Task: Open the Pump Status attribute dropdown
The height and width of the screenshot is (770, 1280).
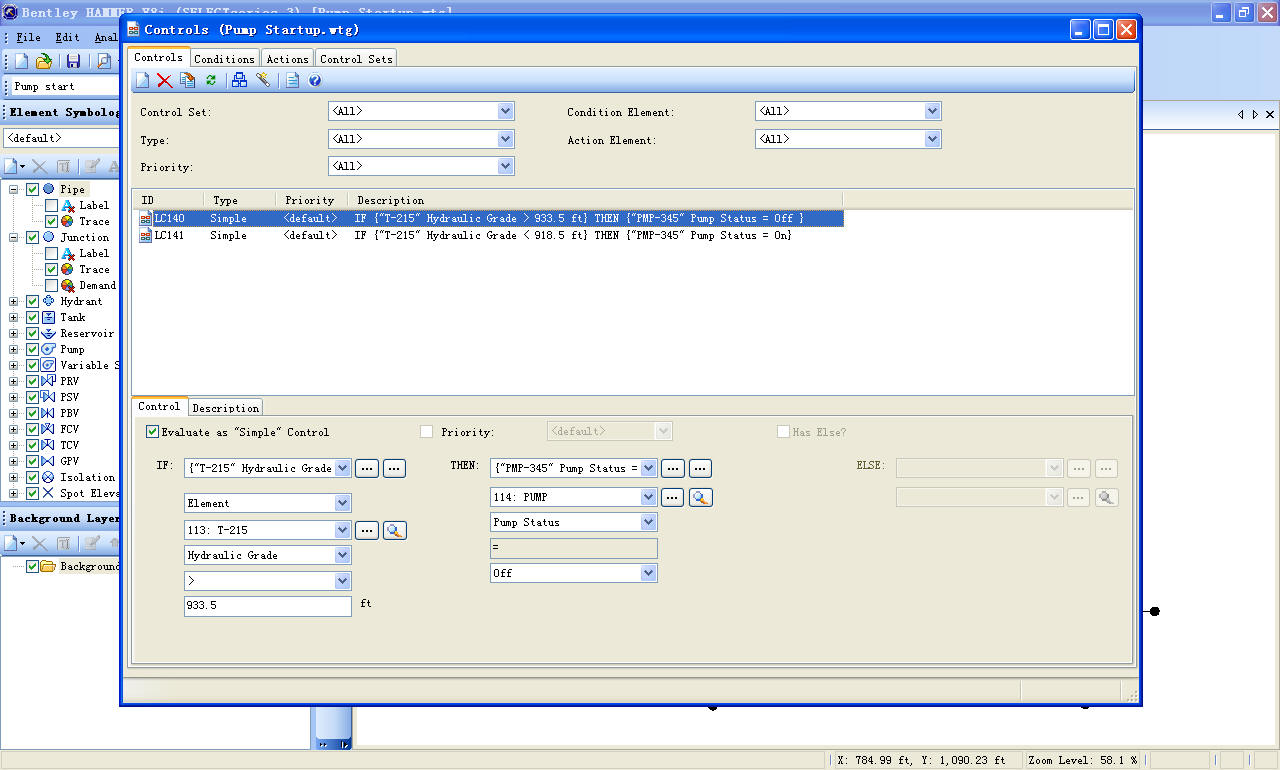Action: (x=648, y=522)
